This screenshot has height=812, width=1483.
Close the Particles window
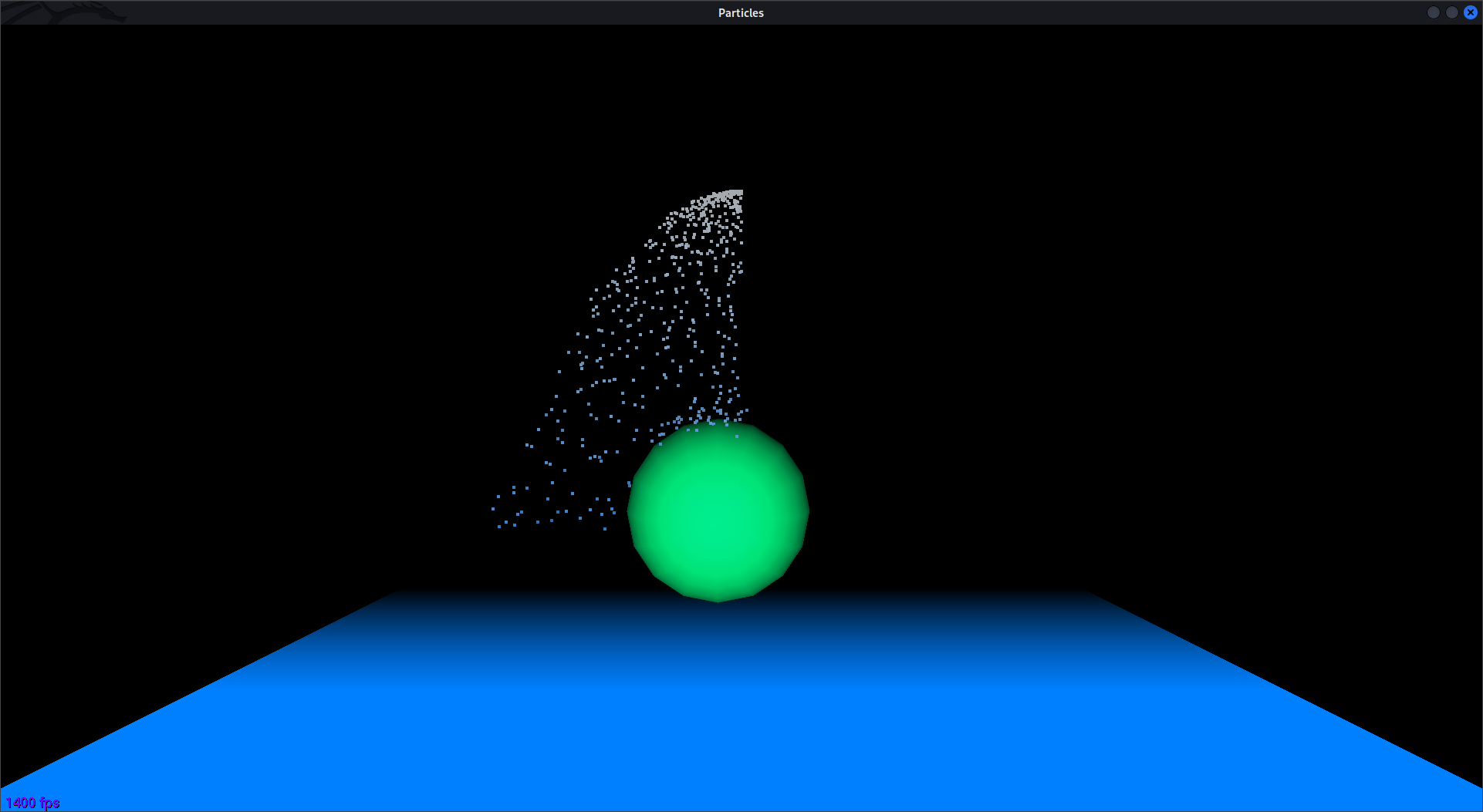point(1471,12)
